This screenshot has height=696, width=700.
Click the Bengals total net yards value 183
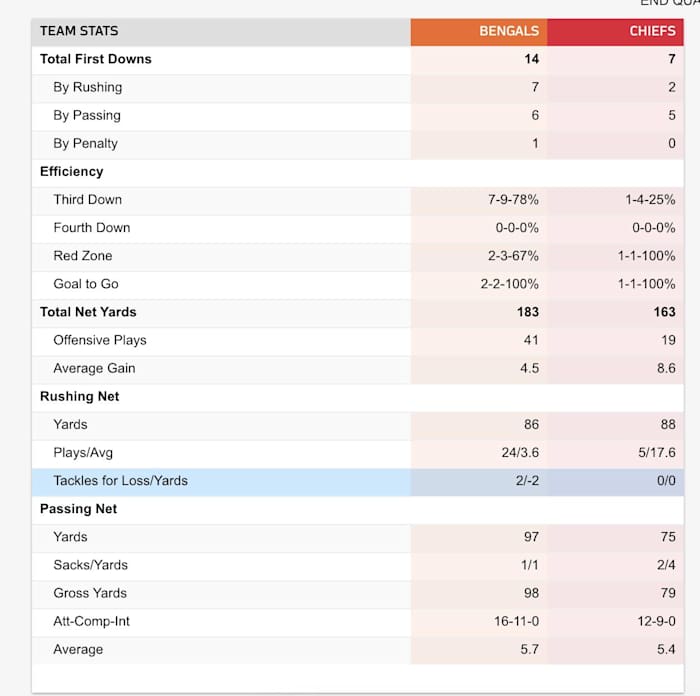[527, 312]
